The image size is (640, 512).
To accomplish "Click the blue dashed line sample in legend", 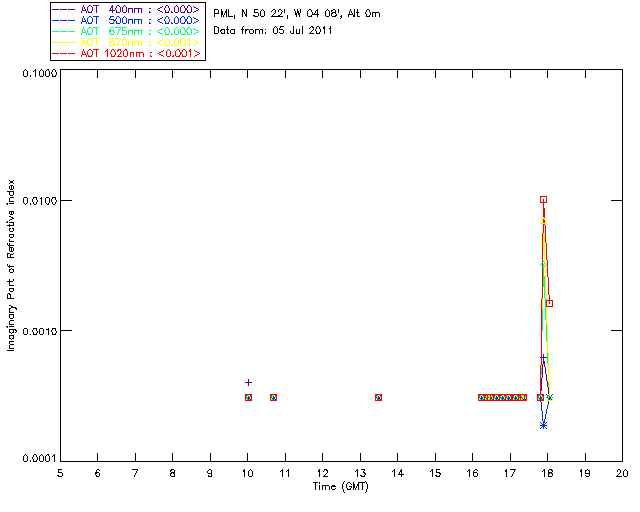I will (x=64, y=20).
